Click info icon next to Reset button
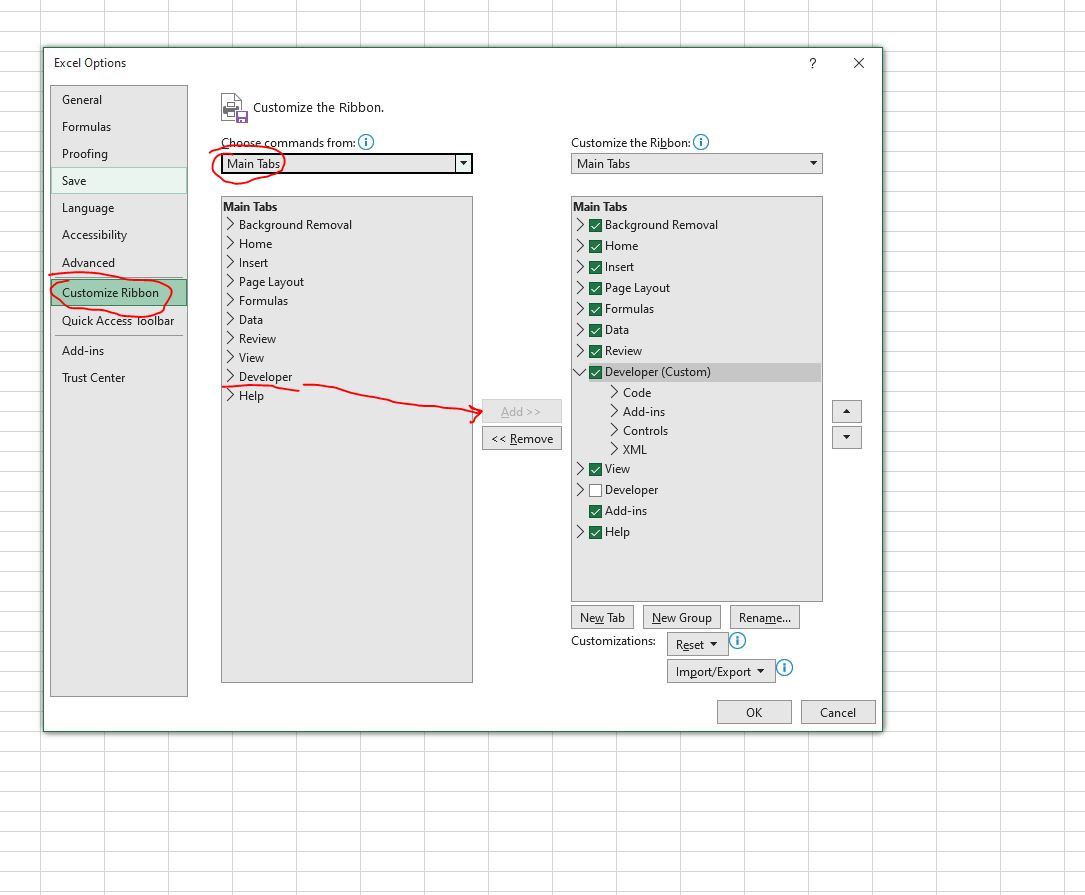 pyautogui.click(x=738, y=641)
